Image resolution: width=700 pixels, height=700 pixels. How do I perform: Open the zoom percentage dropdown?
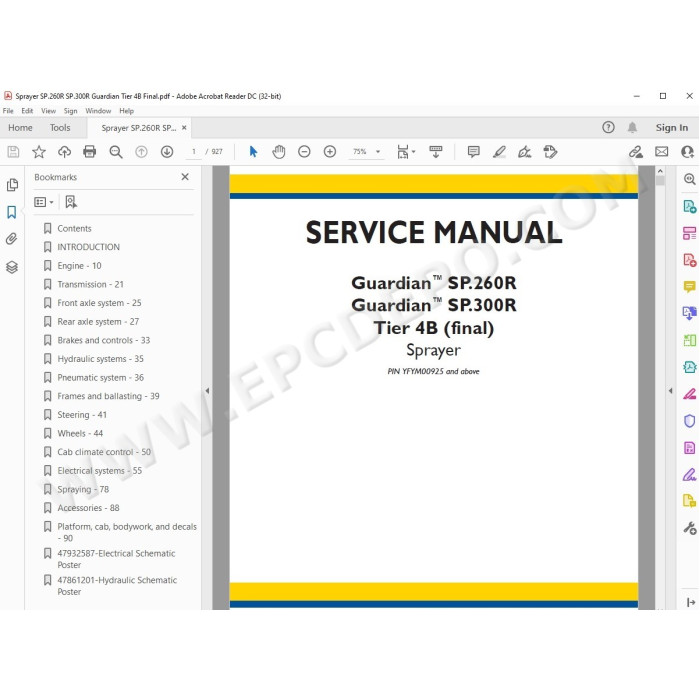tap(378, 152)
